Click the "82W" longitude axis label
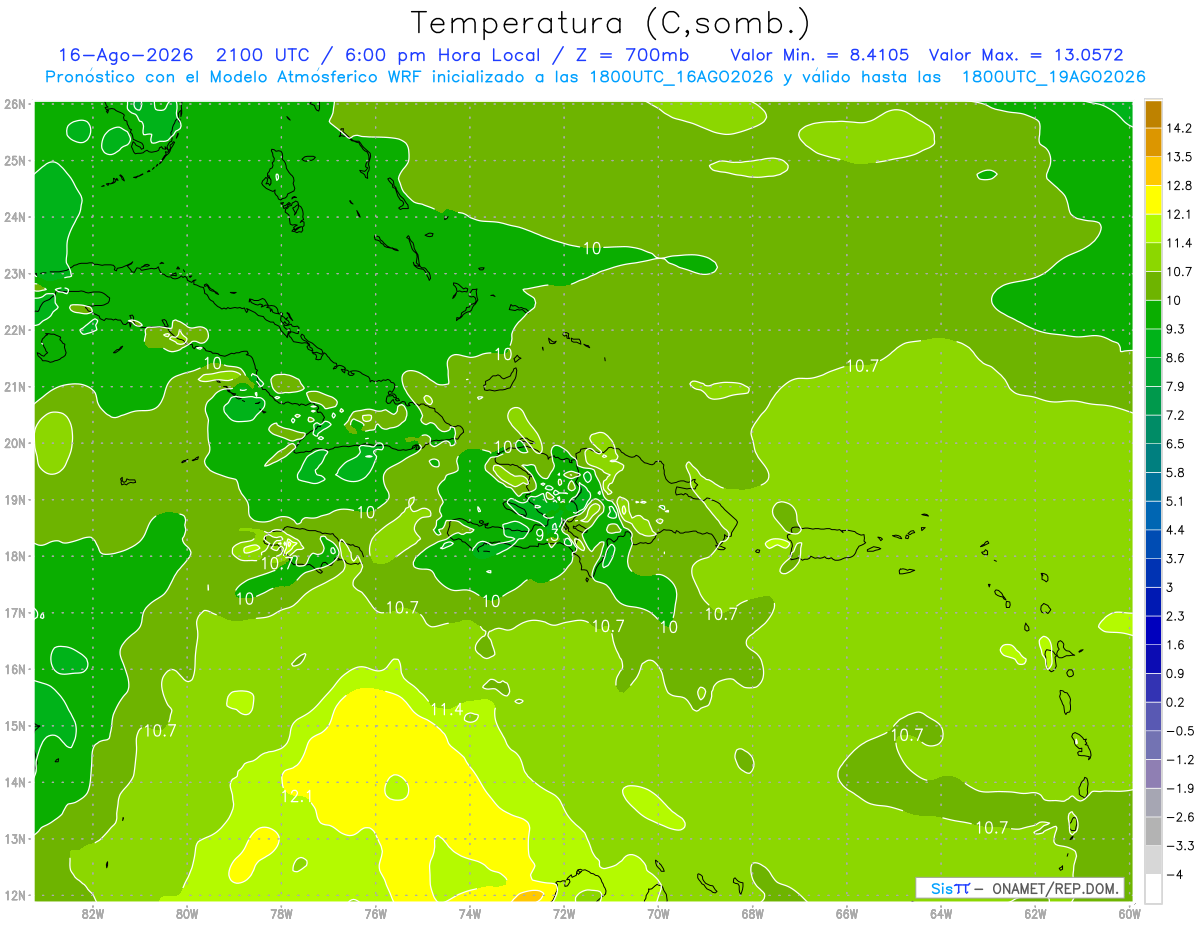 [92, 913]
